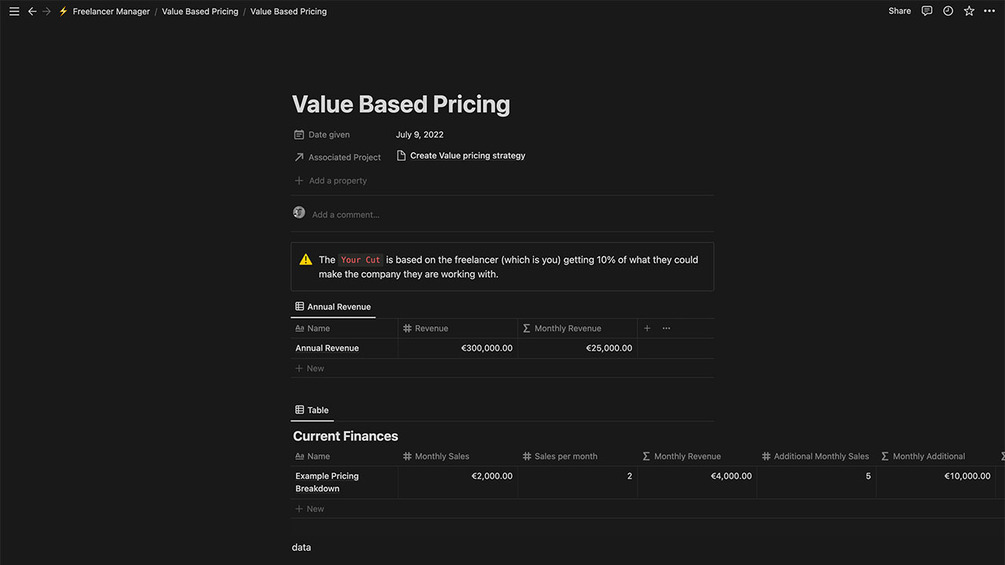Image resolution: width=1005 pixels, height=565 pixels.
Task: Open the Sales per month column header
Action: pos(565,456)
